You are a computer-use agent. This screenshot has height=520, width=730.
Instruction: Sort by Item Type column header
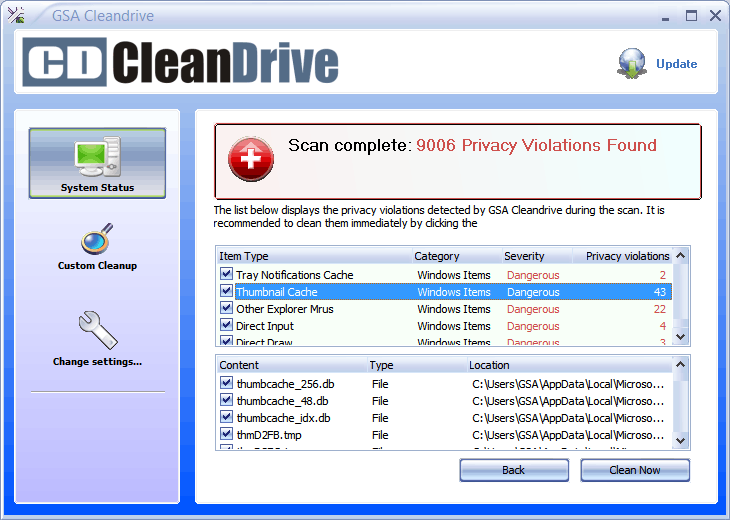pyautogui.click(x=315, y=256)
